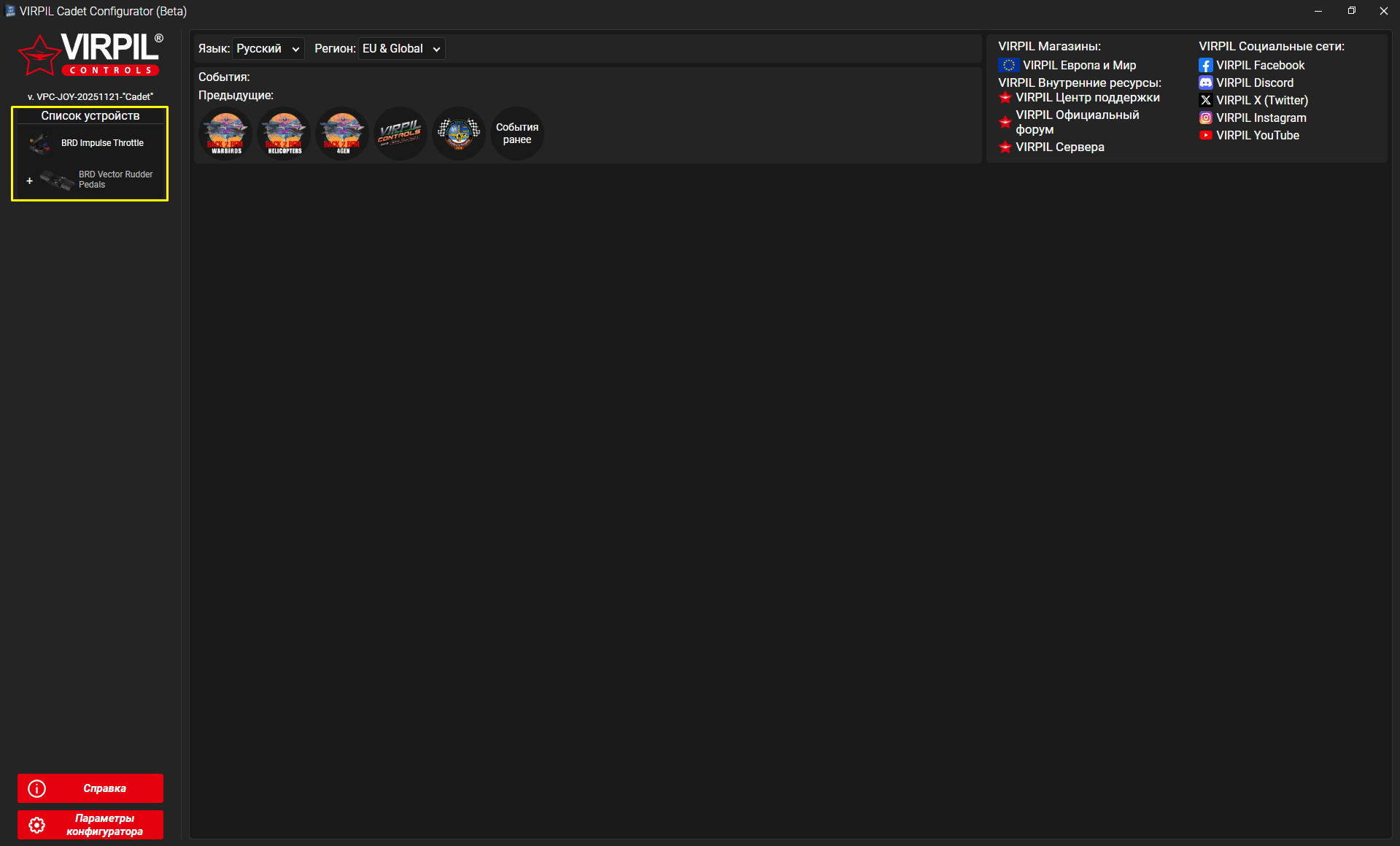Click the EU flag store icon
The image size is (1400, 846).
(x=1008, y=66)
